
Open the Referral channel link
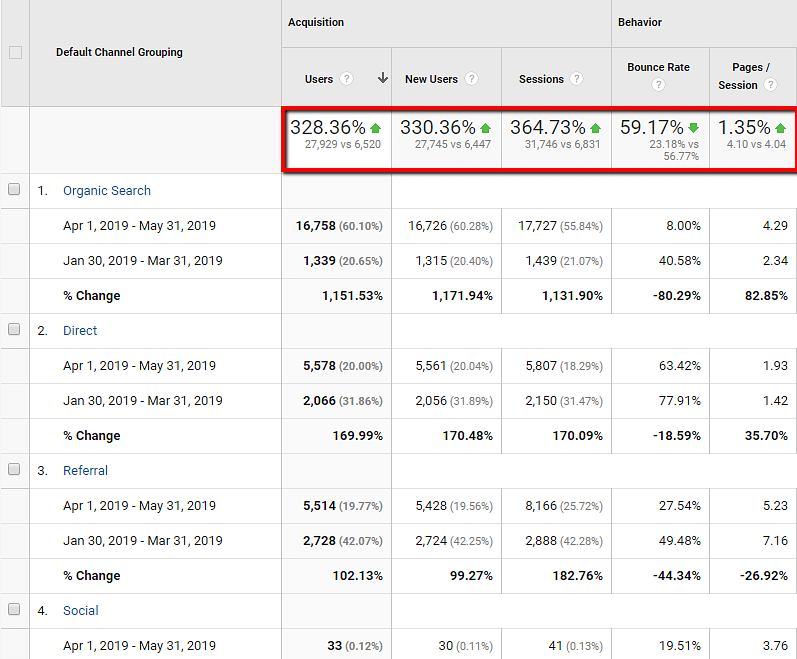pyautogui.click(x=85, y=471)
